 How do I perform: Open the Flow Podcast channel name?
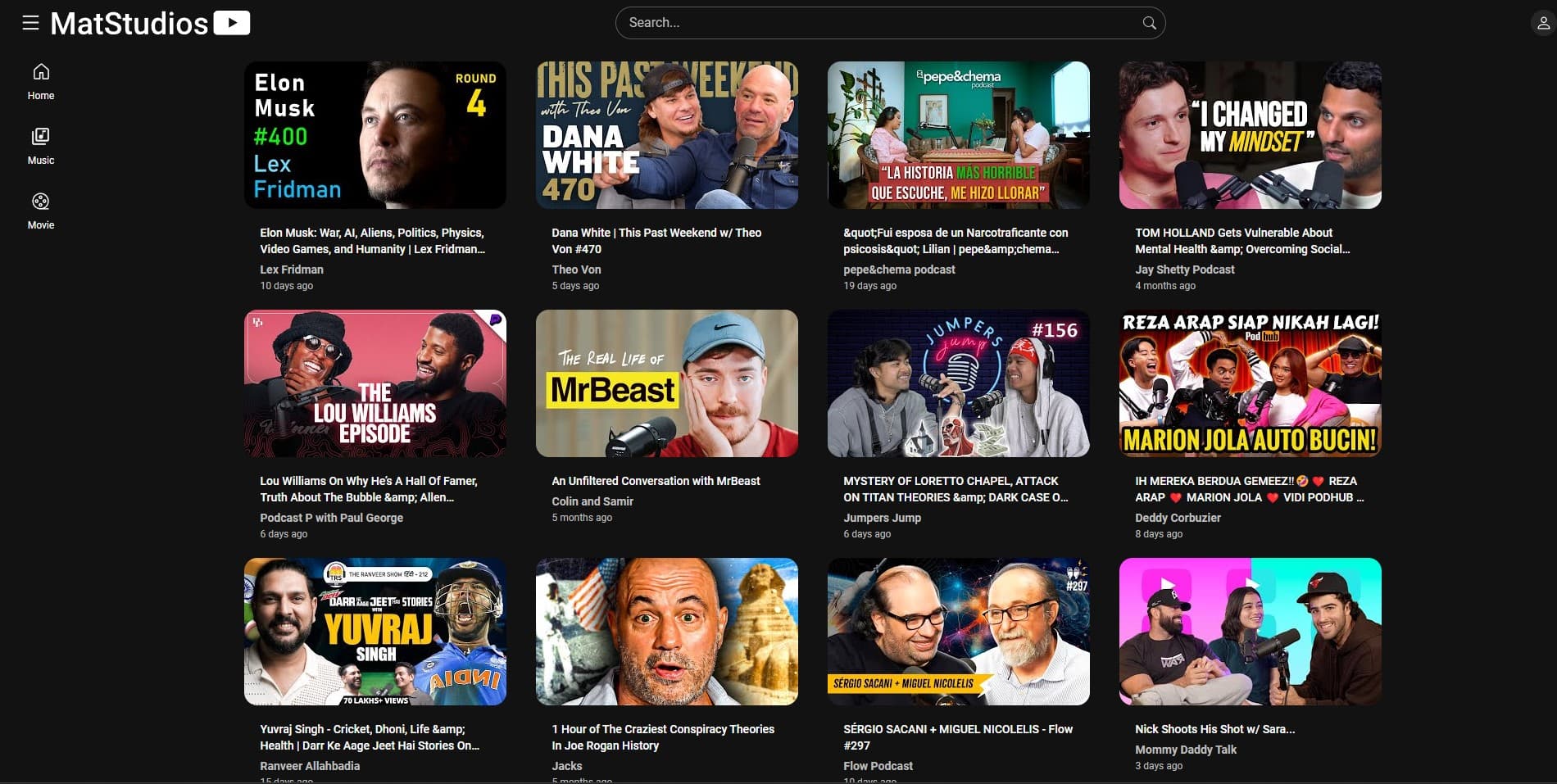878,766
